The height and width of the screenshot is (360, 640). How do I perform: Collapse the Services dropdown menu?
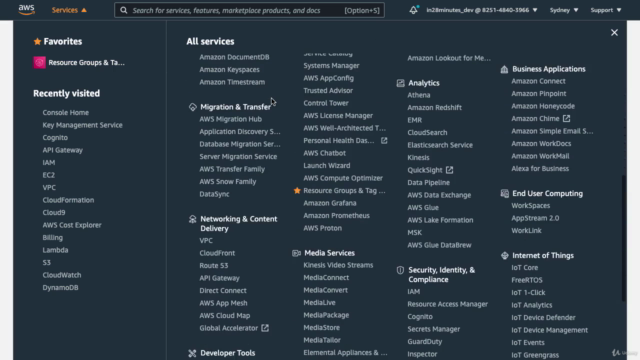coord(69,10)
